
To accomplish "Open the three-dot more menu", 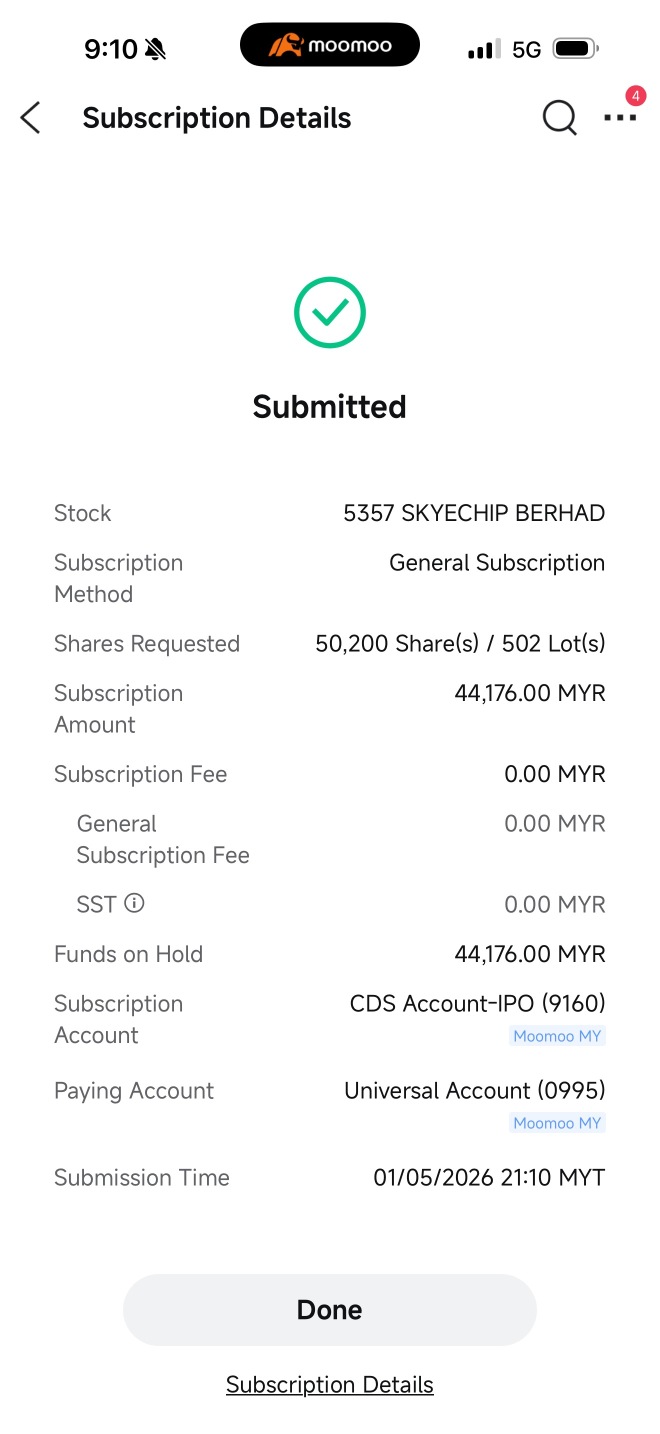I will coord(620,118).
